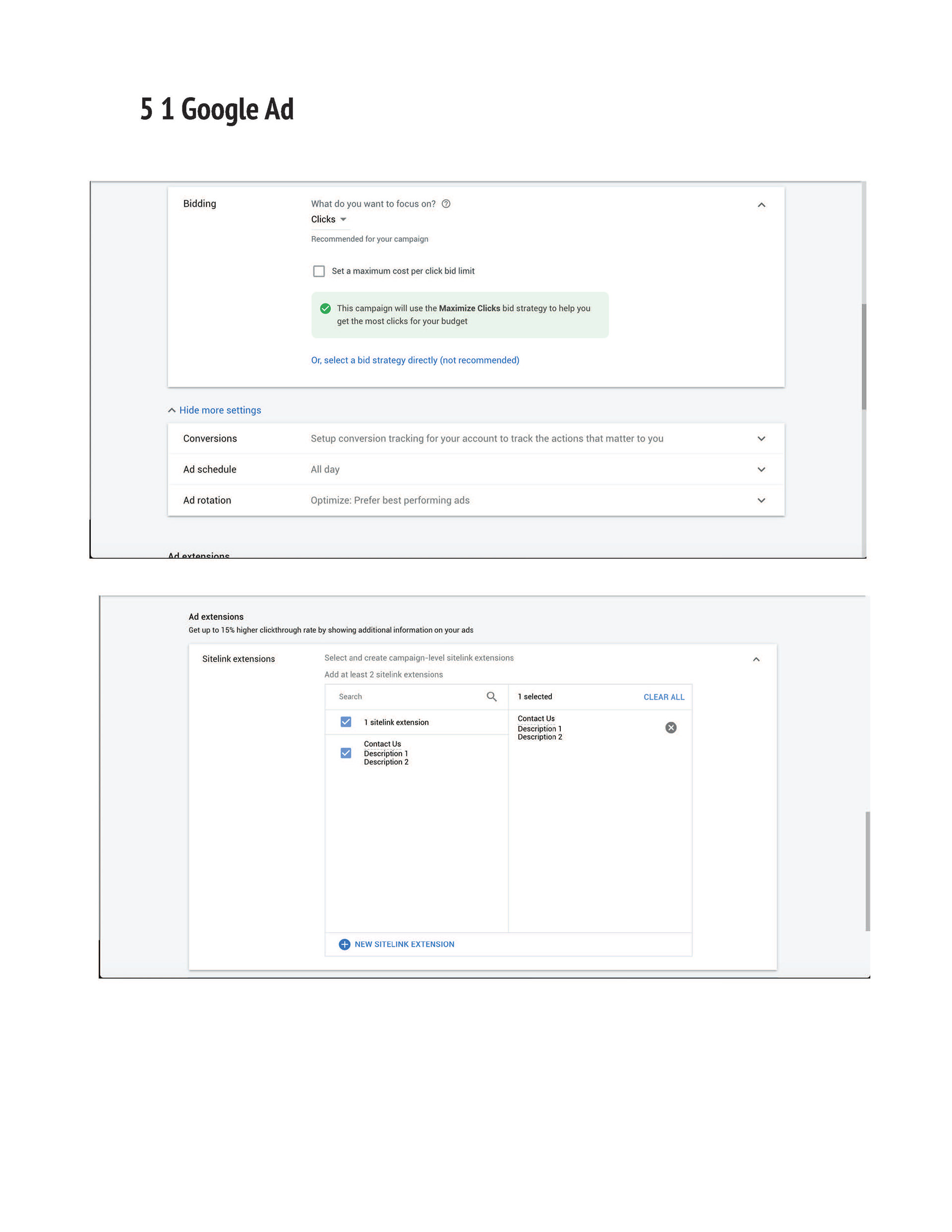Remove selected Contact Us sitelink with X icon
952x1232 pixels.
click(x=670, y=728)
